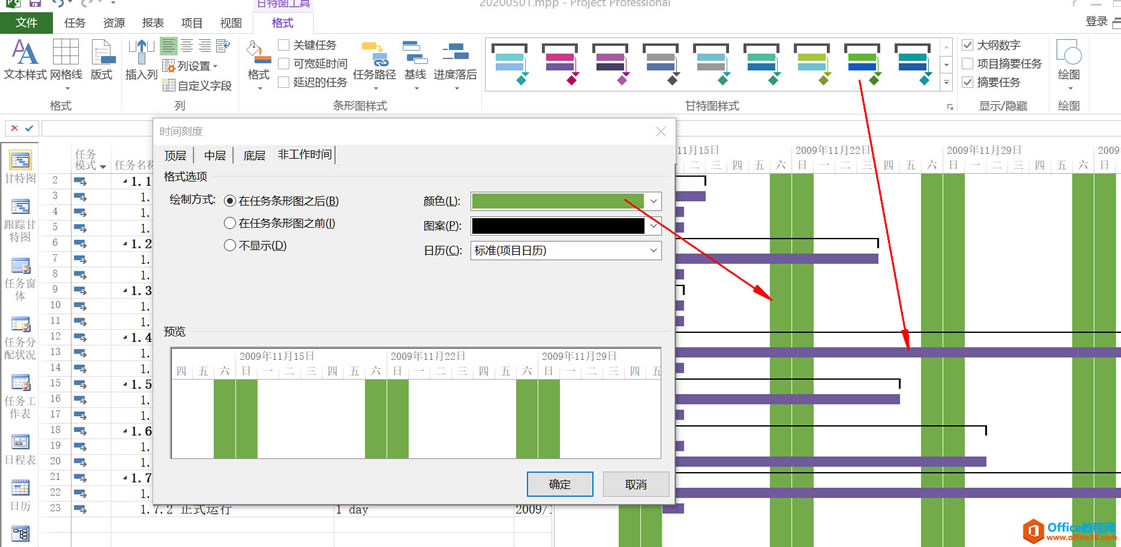Choose 在任务条形图之前 radio option

231,224
